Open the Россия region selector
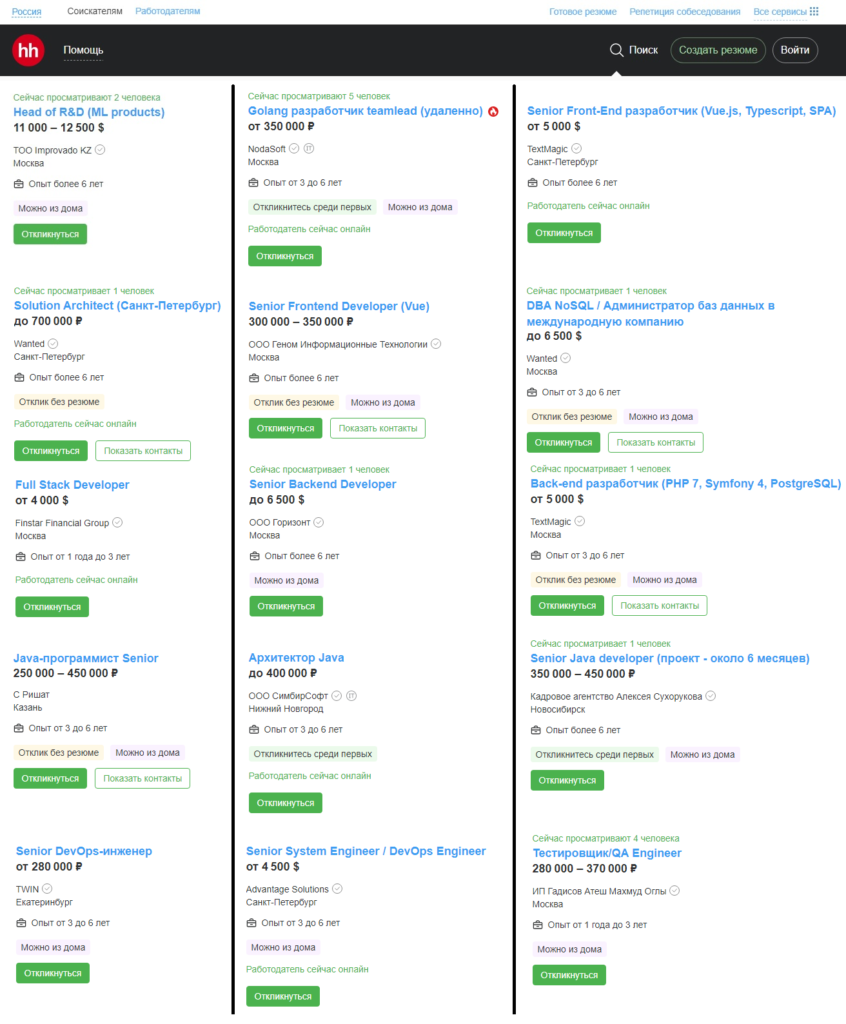Screen dimensions: 846x1024 click(x=27, y=12)
